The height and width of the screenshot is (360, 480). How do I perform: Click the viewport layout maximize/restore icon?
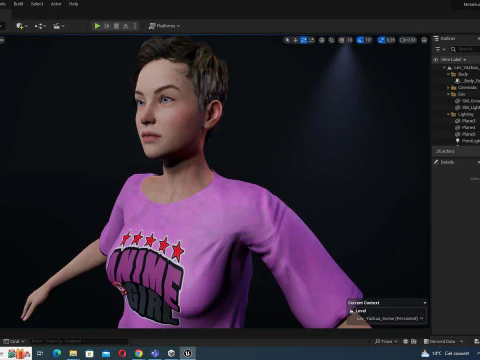pos(424,40)
